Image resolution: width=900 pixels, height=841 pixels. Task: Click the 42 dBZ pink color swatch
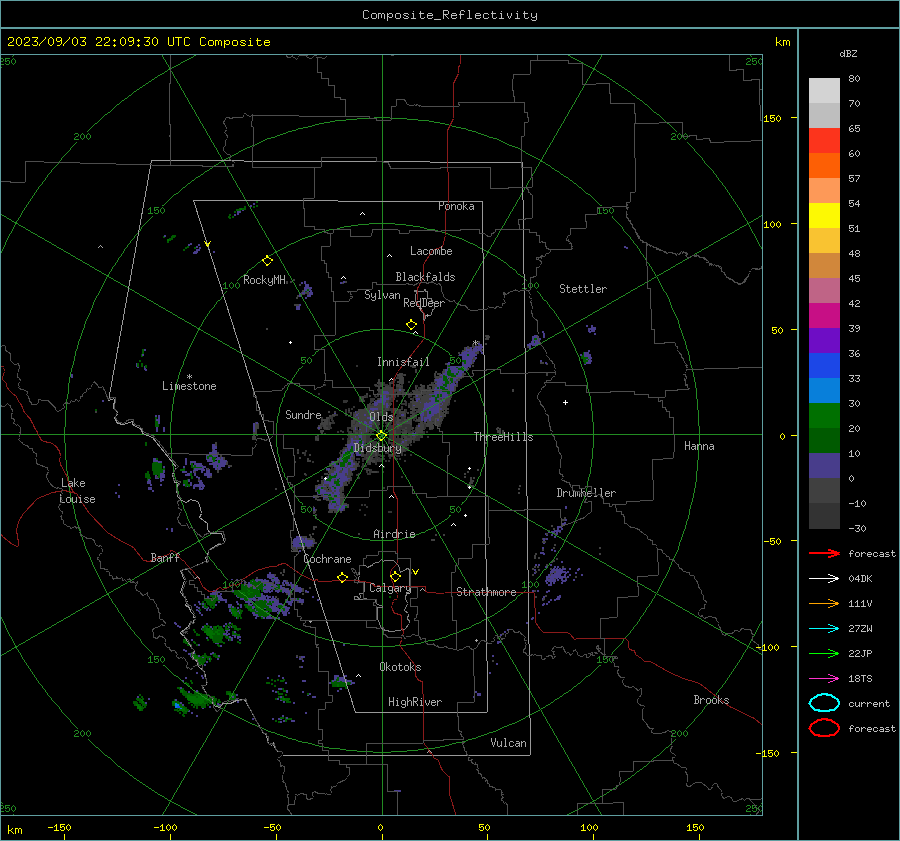[824, 290]
